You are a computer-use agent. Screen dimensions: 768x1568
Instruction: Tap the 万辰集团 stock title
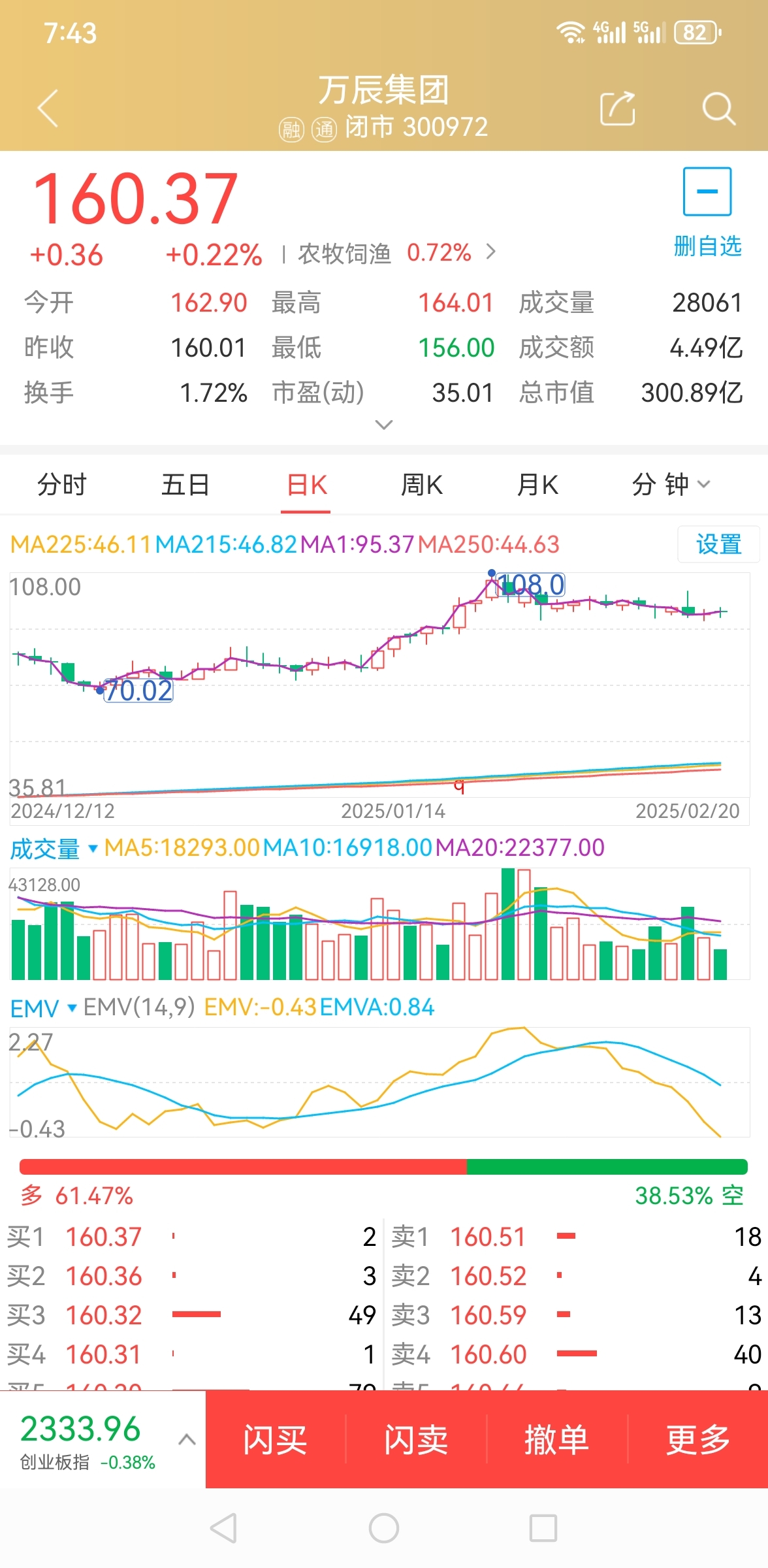(384, 90)
